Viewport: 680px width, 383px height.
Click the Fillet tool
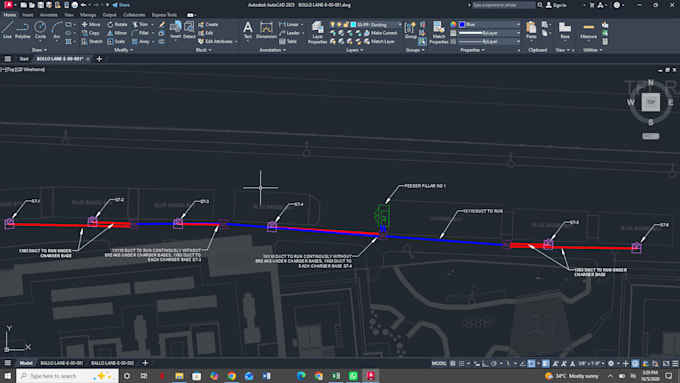click(x=141, y=33)
